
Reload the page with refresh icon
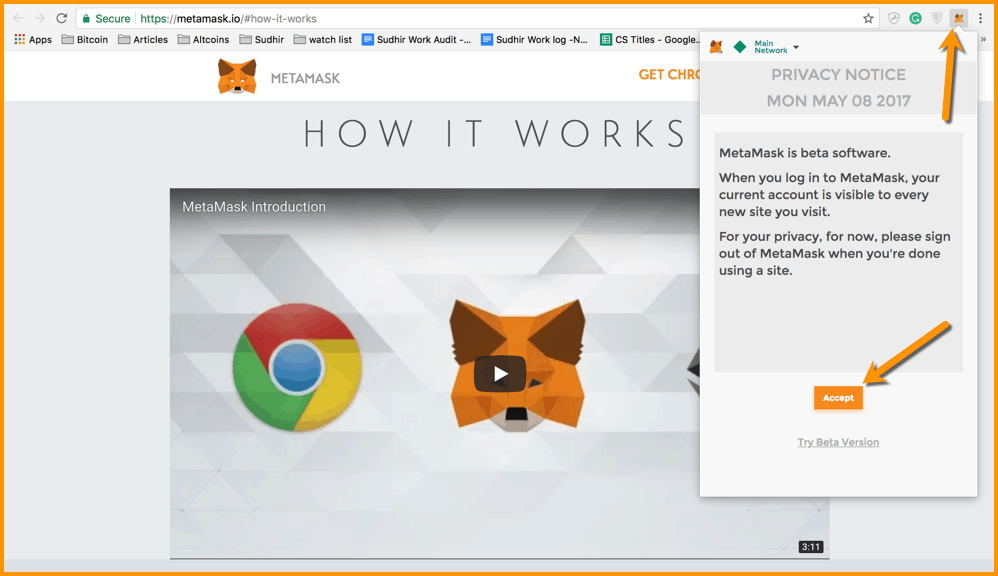62,18
